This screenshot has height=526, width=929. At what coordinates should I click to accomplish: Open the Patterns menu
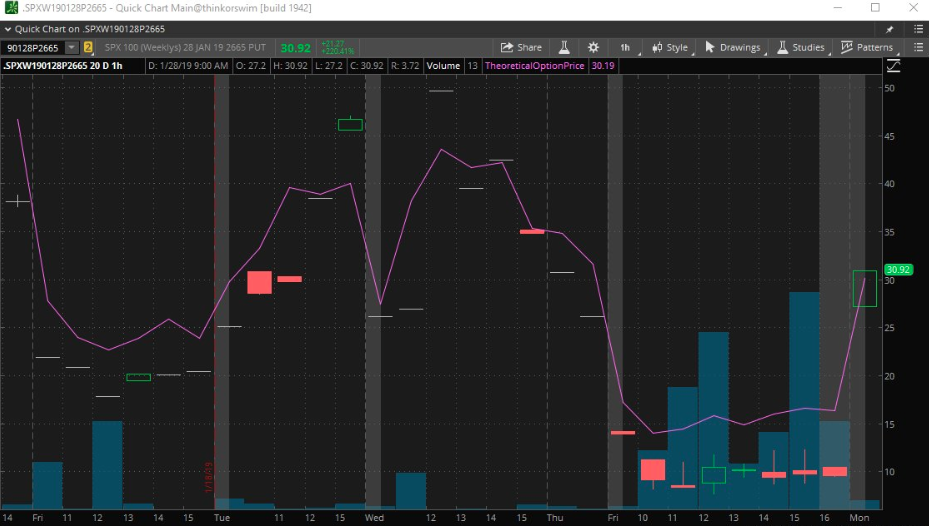(x=867, y=47)
